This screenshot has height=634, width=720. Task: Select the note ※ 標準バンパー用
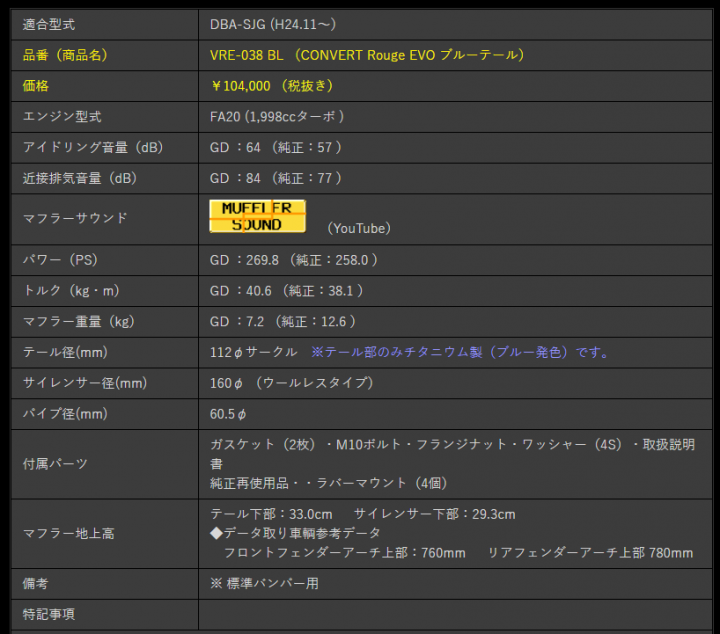(x=264, y=584)
